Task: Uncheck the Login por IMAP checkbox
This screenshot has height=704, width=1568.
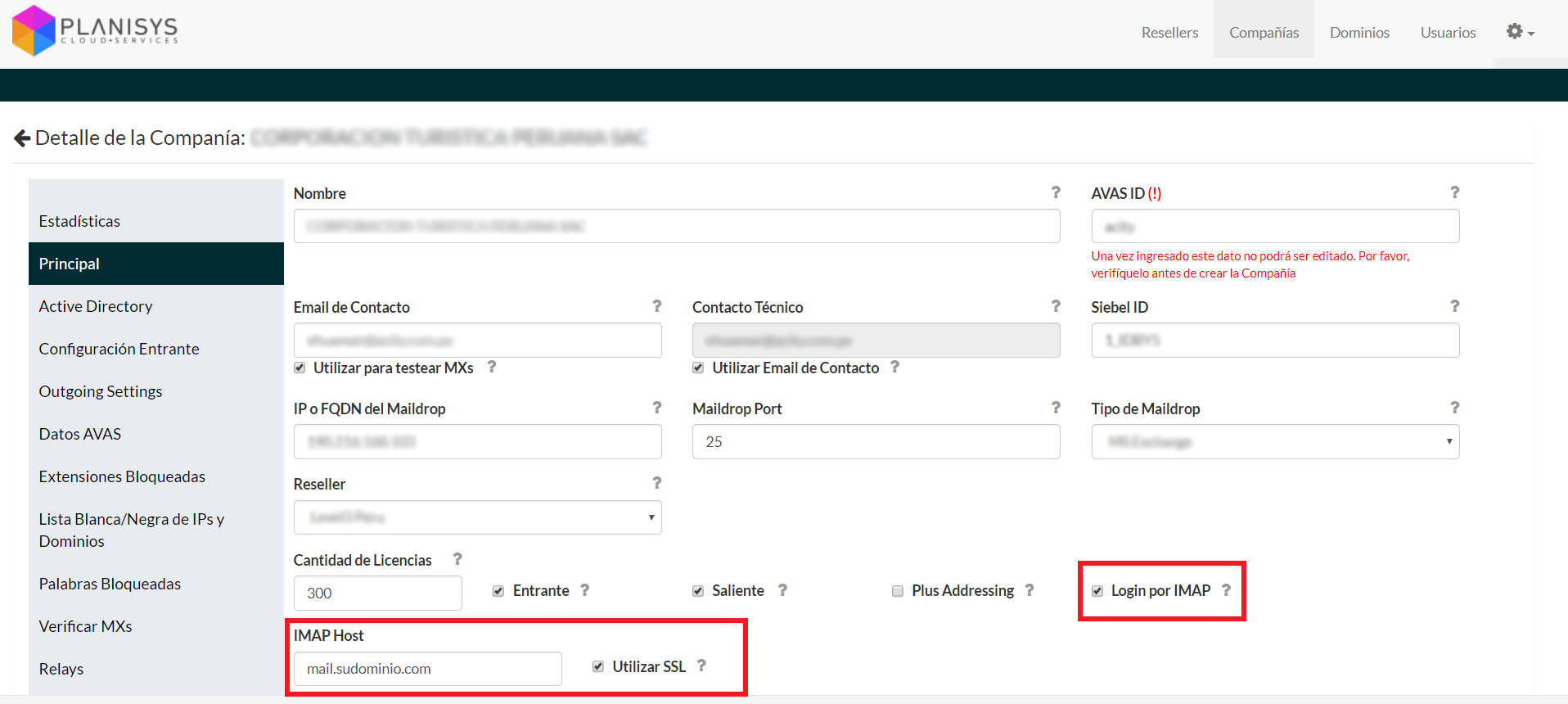Action: [x=1097, y=591]
